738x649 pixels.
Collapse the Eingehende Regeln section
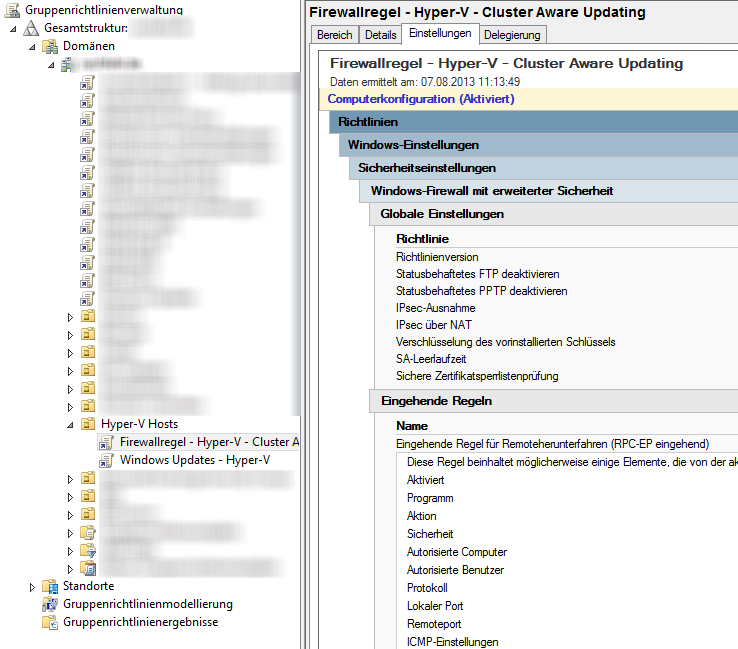click(554, 401)
